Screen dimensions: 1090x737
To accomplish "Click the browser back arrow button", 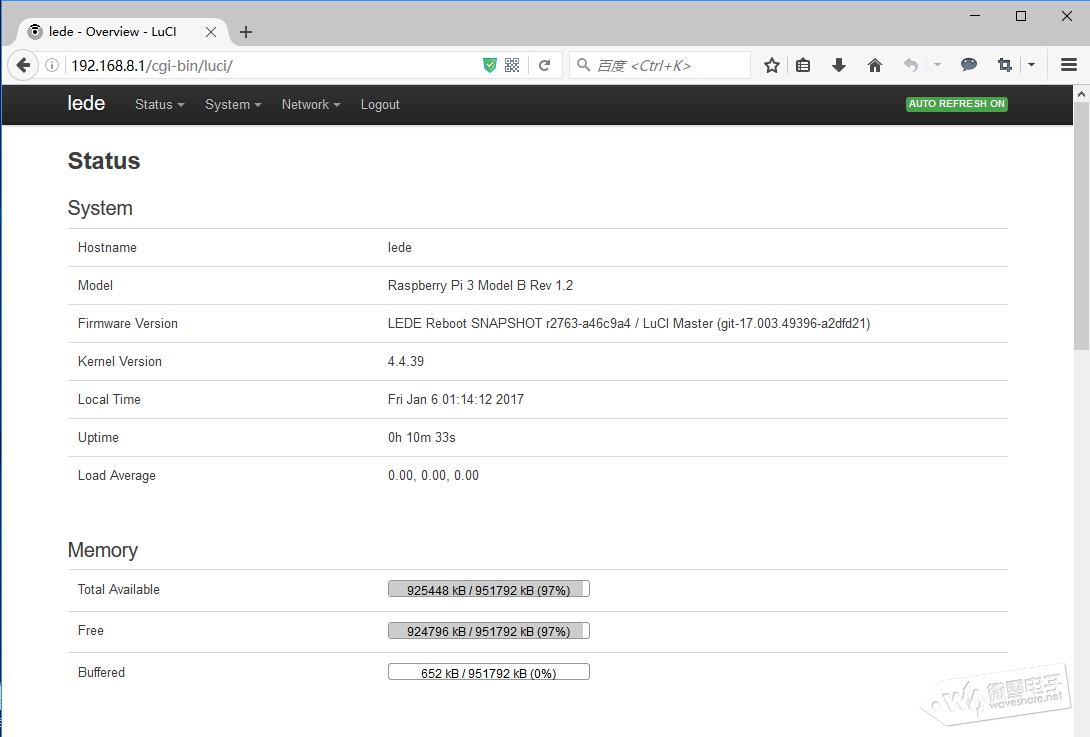I will click(23, 65).
